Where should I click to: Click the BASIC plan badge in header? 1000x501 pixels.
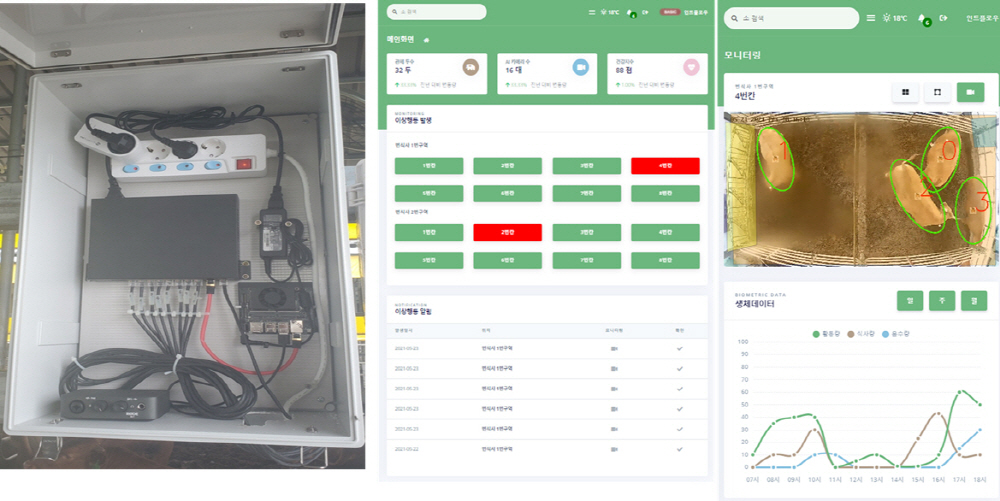pos(670,12)
